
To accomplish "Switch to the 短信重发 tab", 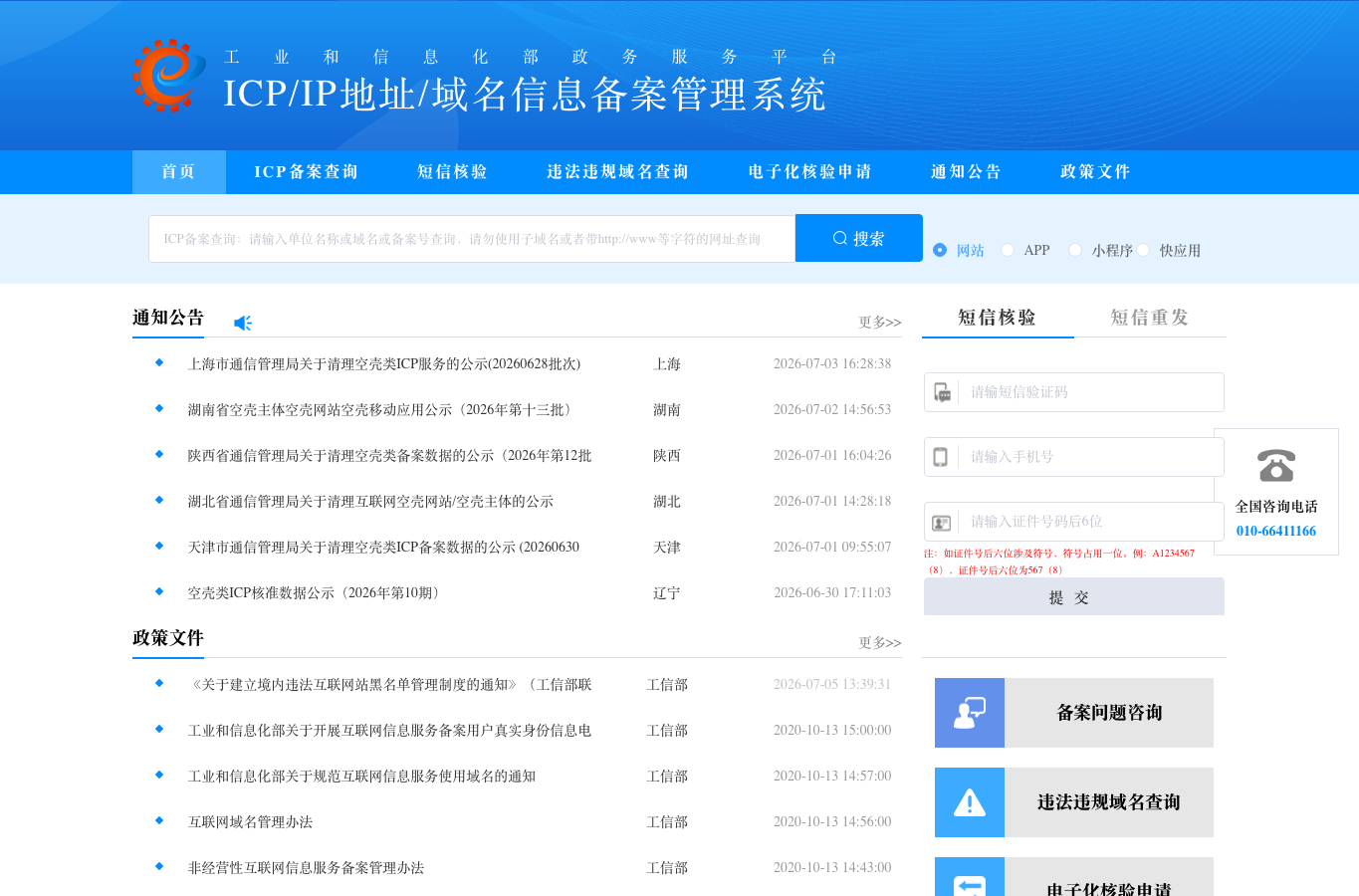I will pyautogui.click(x=1150, y=318).
